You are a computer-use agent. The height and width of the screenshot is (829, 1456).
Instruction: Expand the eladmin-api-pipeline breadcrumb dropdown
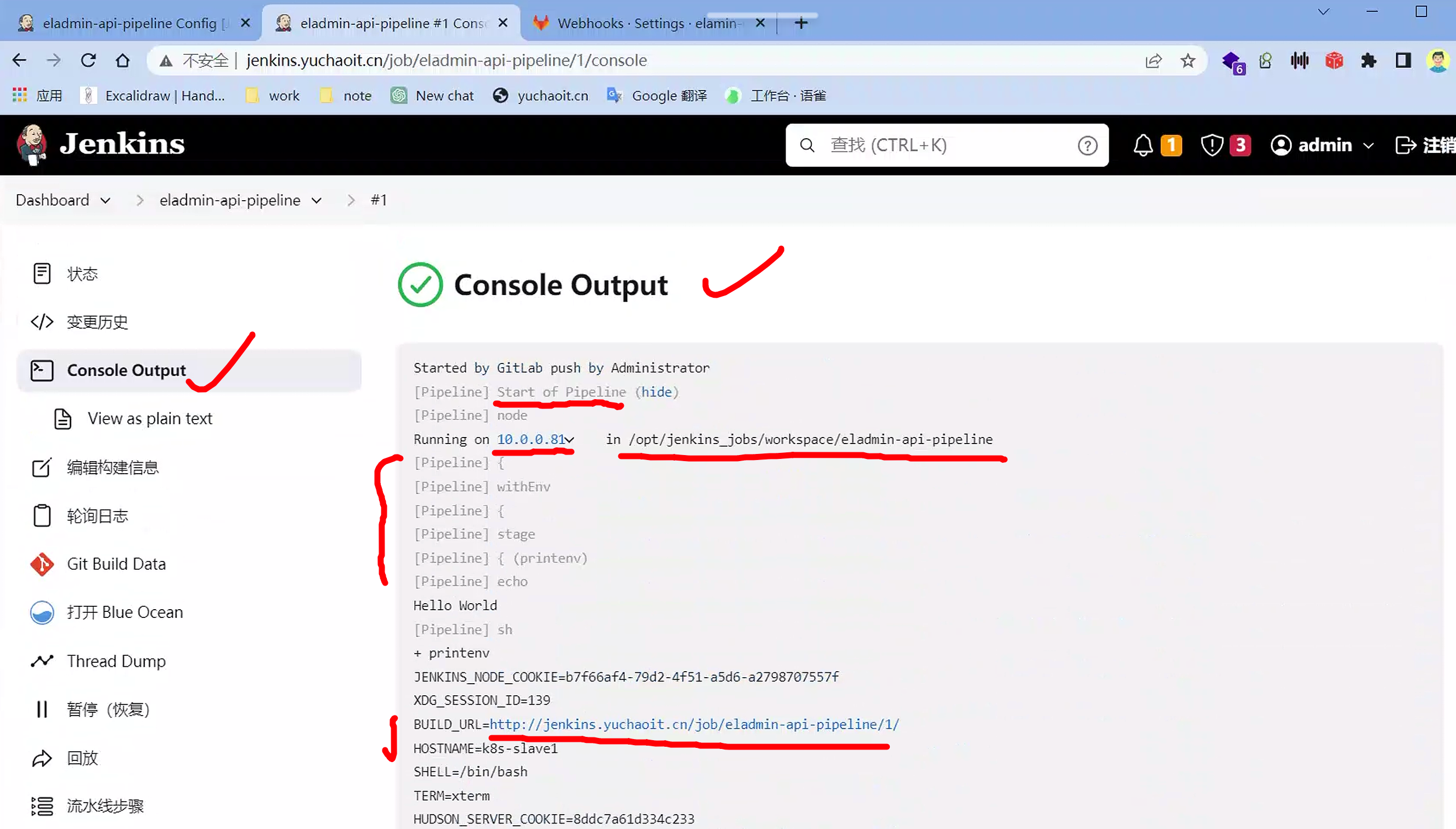[x=317, y=201]
